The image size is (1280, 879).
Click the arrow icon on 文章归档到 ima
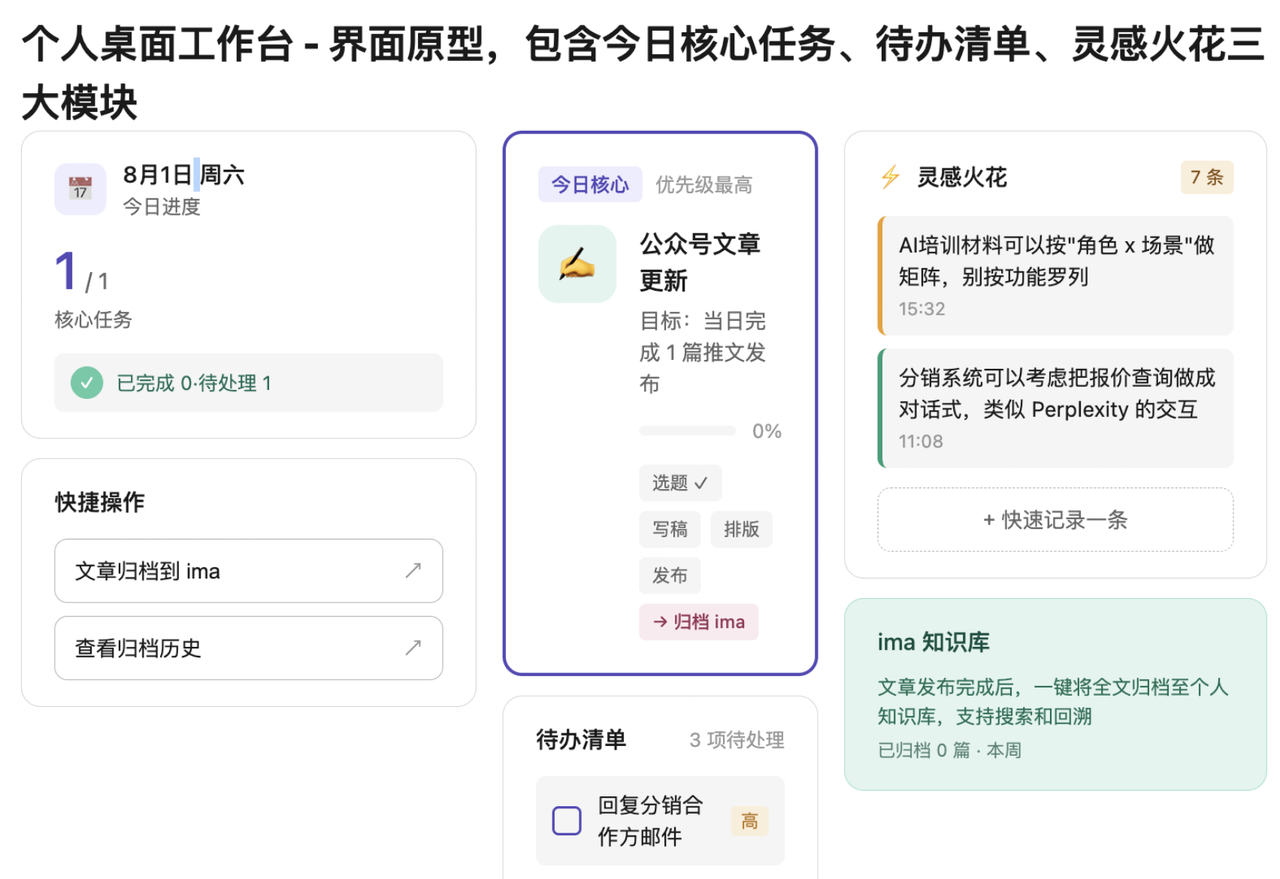click(x=413, y=571)
